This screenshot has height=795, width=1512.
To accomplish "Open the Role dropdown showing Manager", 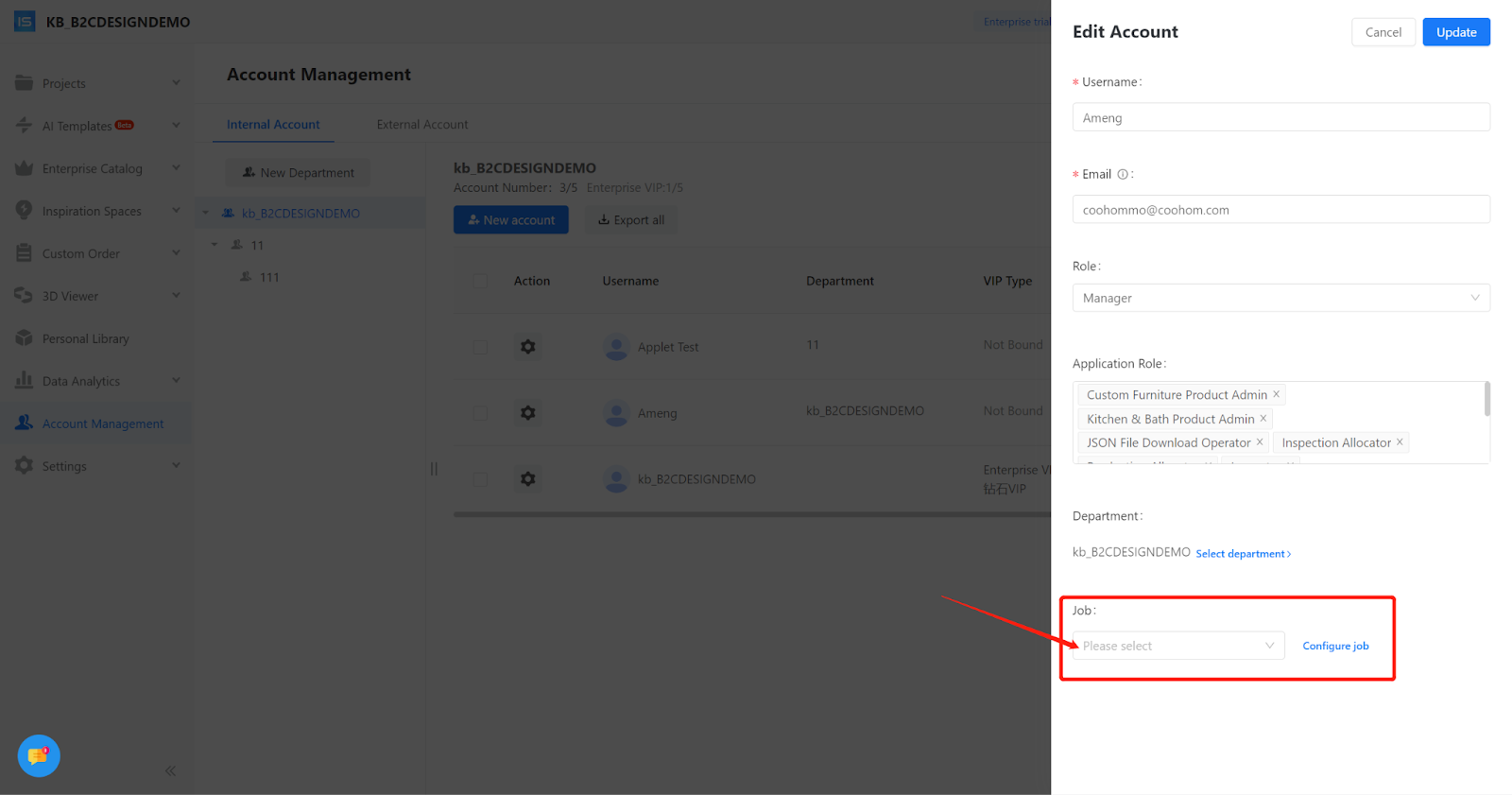I will click(x=1280, y=298).
